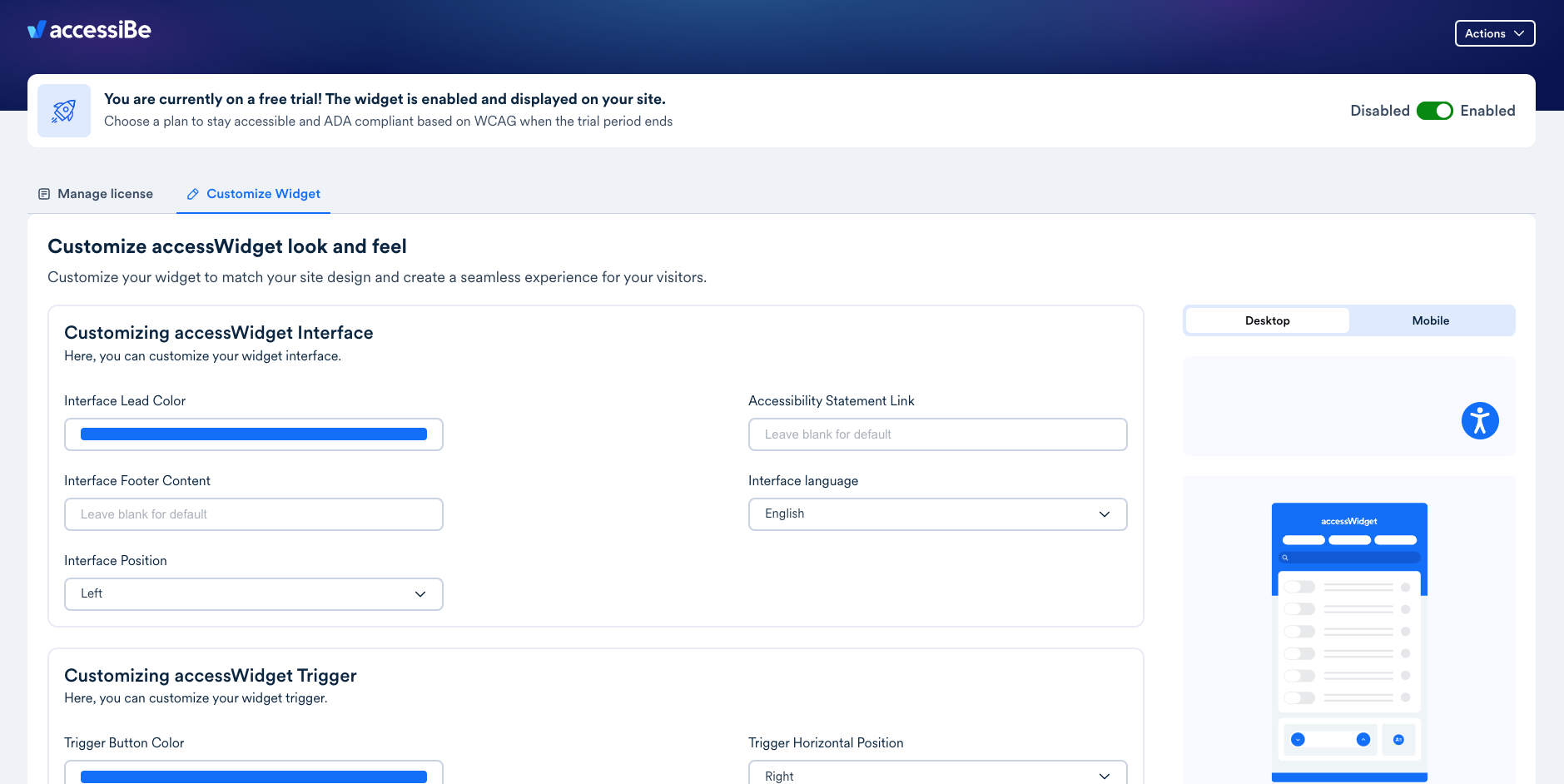Expand the Trigger Horizontal Position dropdown

937,774
